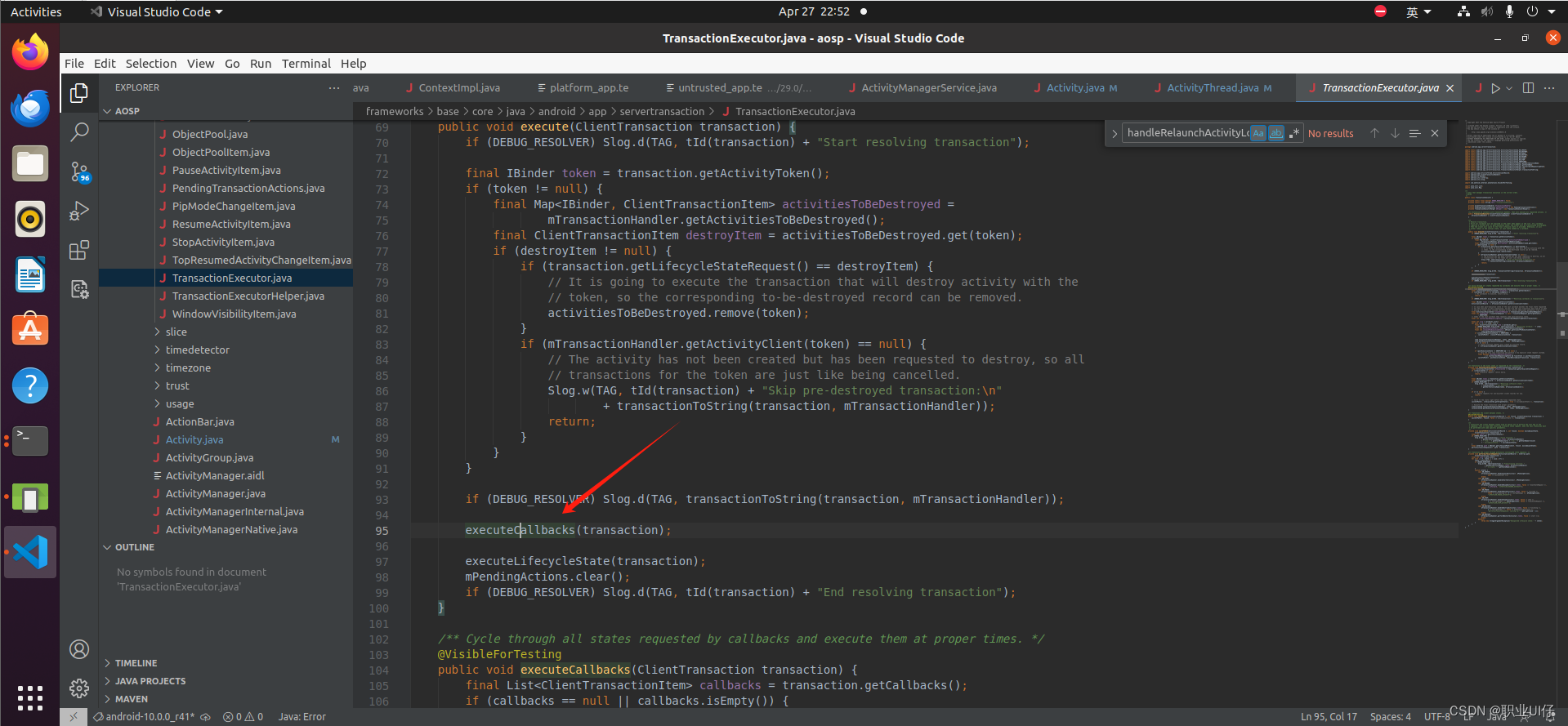Open the run options dropdown arrow

click(1509, 88)
